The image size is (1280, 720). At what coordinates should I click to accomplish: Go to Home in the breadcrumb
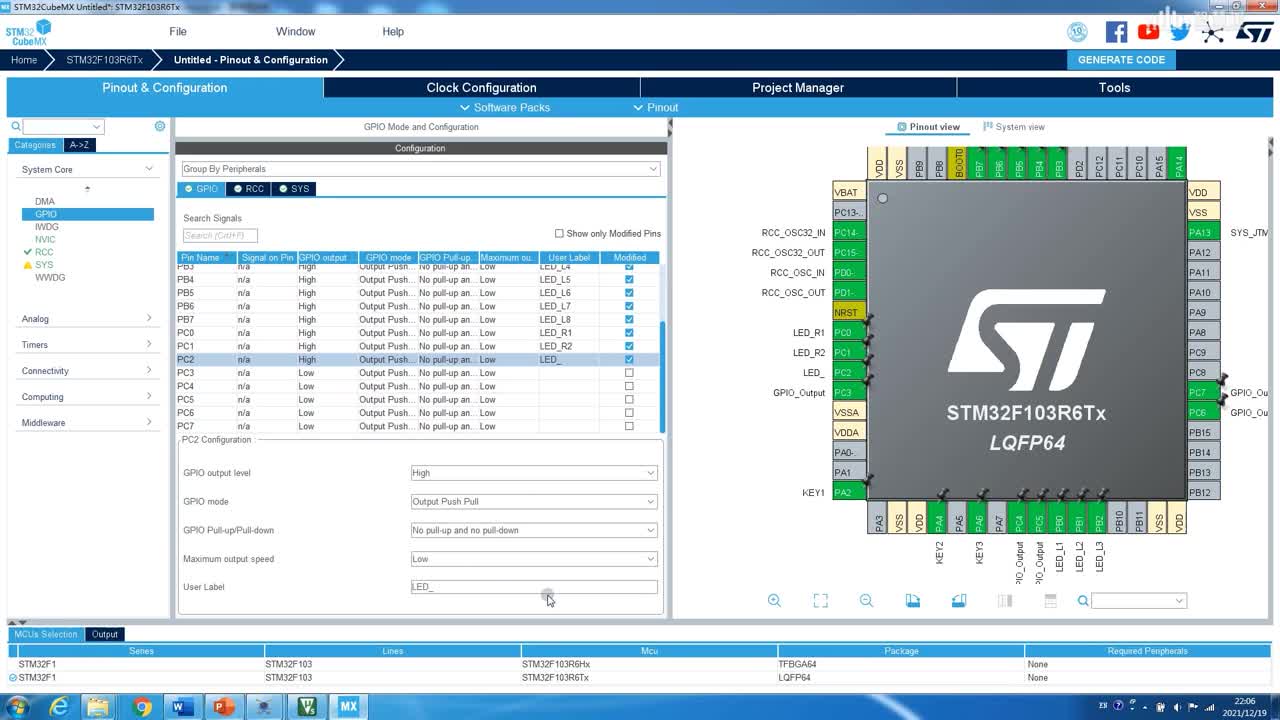click(x=24, y=60)
